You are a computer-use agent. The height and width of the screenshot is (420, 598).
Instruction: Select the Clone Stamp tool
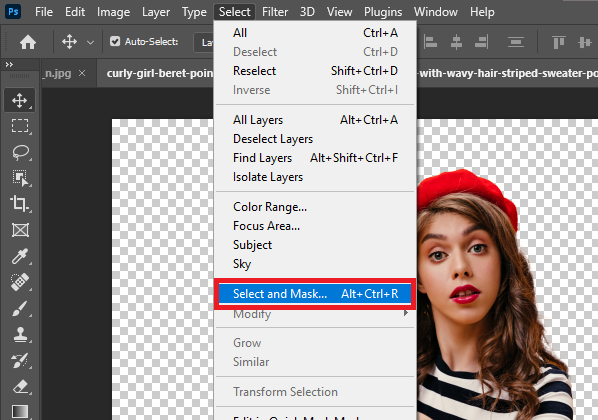tap(20, 335)
